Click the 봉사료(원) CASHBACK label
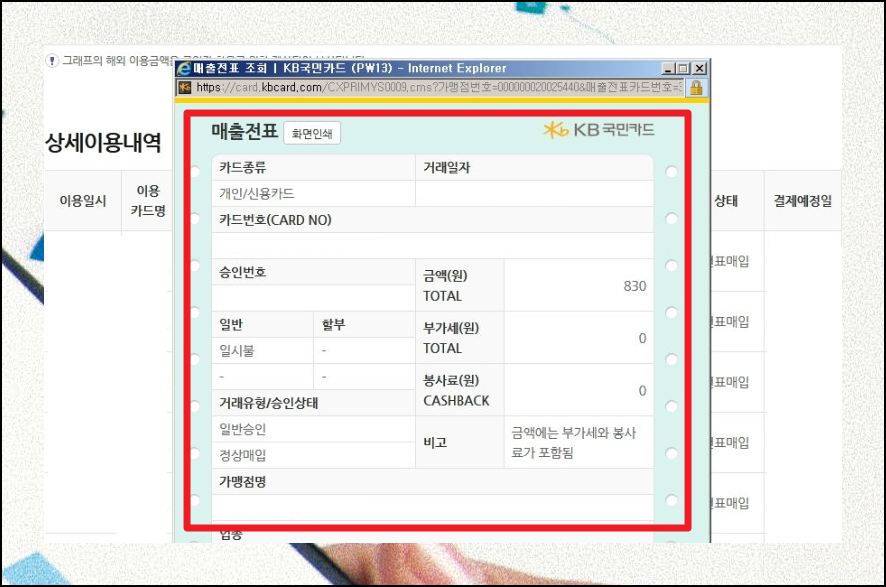Image resolution: width=886 pixels, height=587 pixels. point(456,390)
